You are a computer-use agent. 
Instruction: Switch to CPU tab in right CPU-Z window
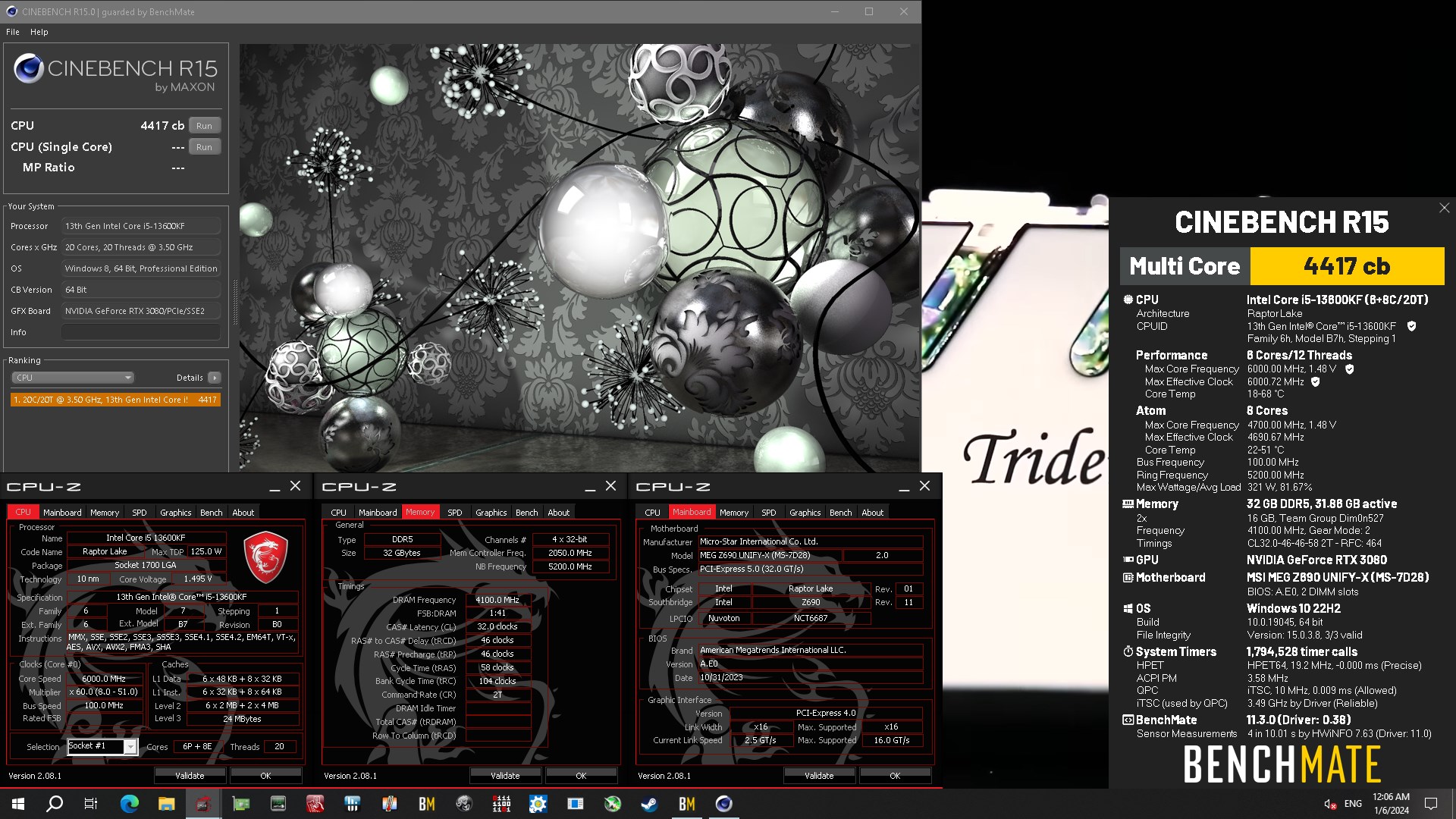pyautogui.click(x=652, y=513)
